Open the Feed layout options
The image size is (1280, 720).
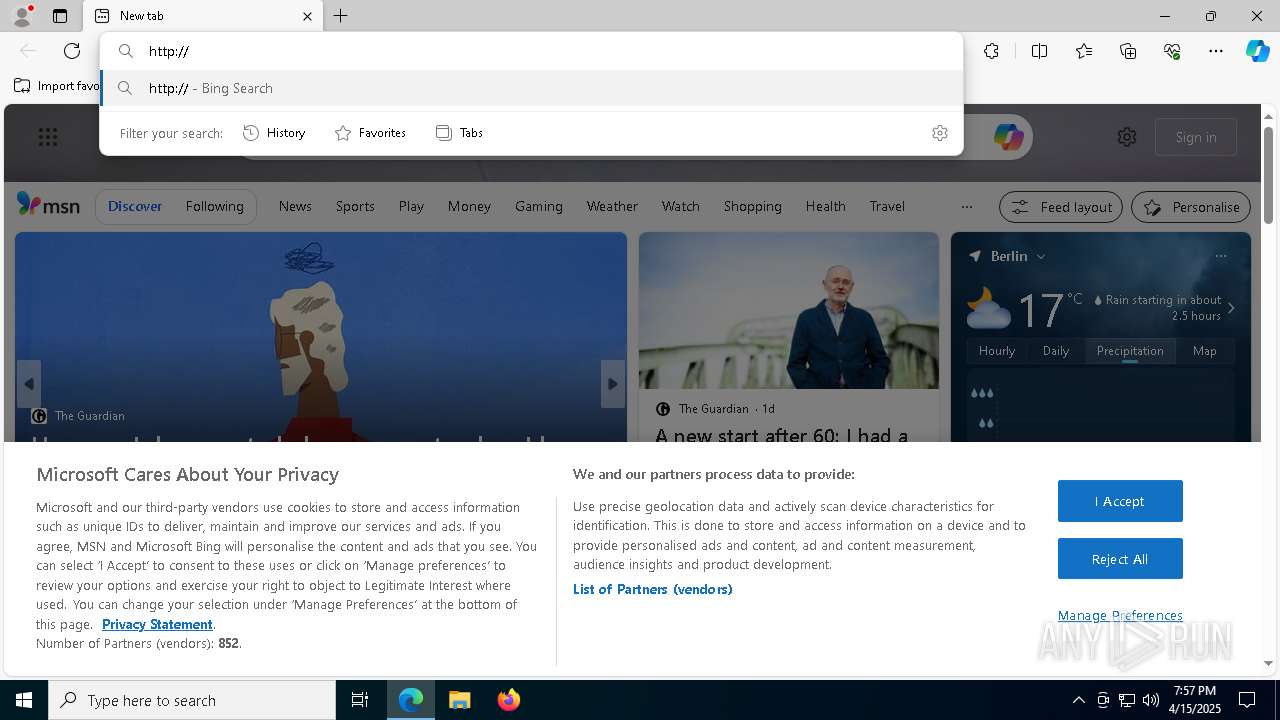pyautogui.click(x=1061, y=207)
